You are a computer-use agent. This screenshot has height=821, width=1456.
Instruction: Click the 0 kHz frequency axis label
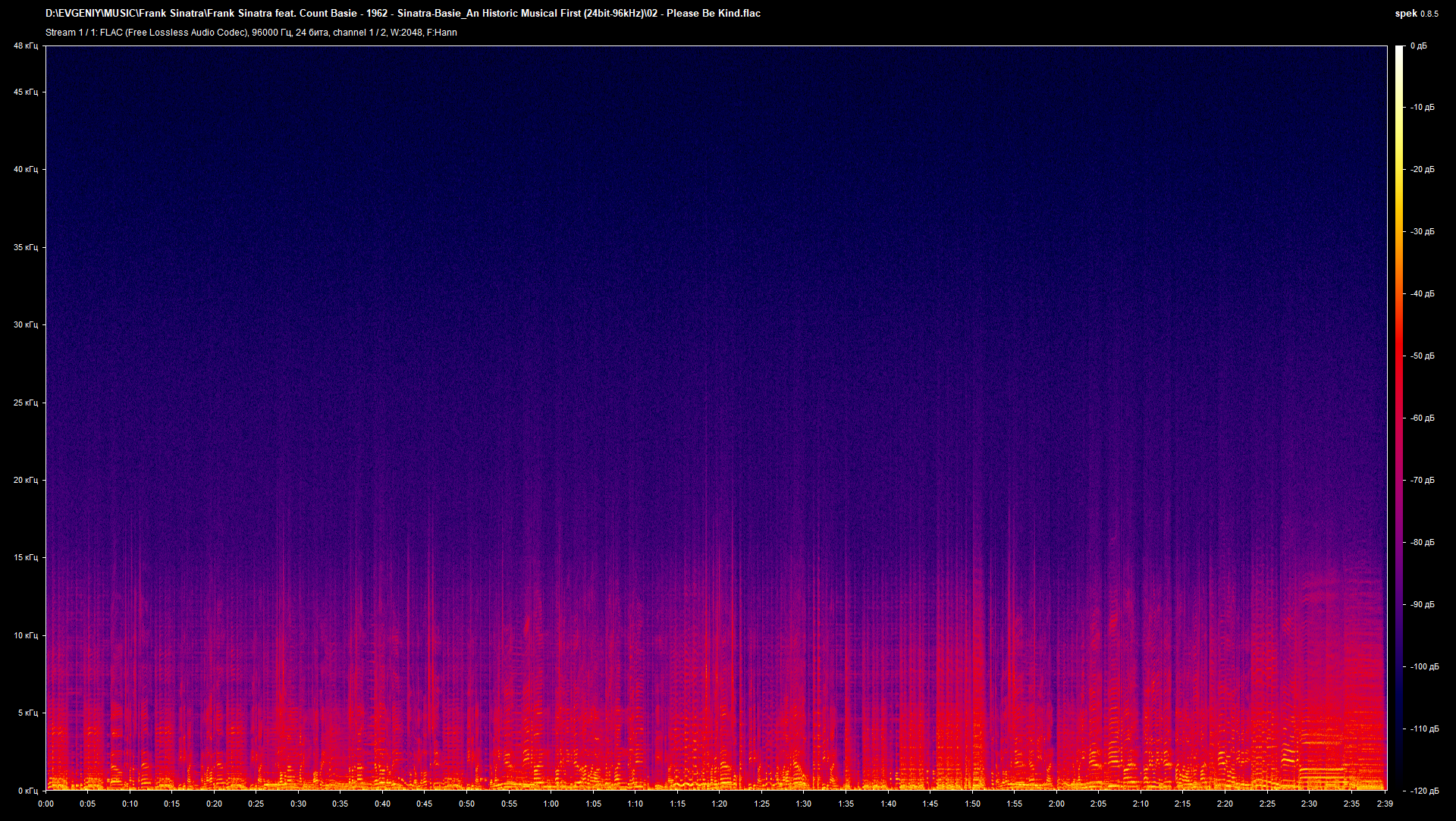coord(27,790)
